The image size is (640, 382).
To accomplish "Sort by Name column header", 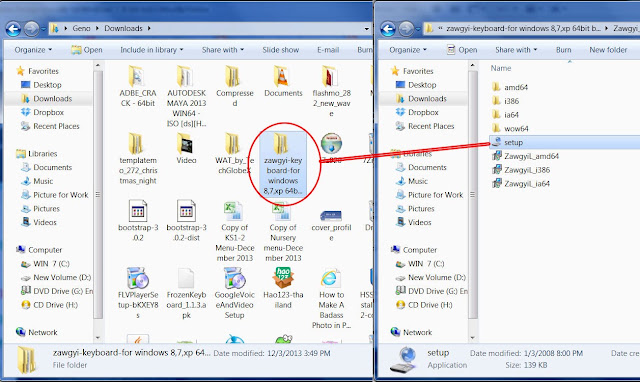I will [x=501, y=68].
